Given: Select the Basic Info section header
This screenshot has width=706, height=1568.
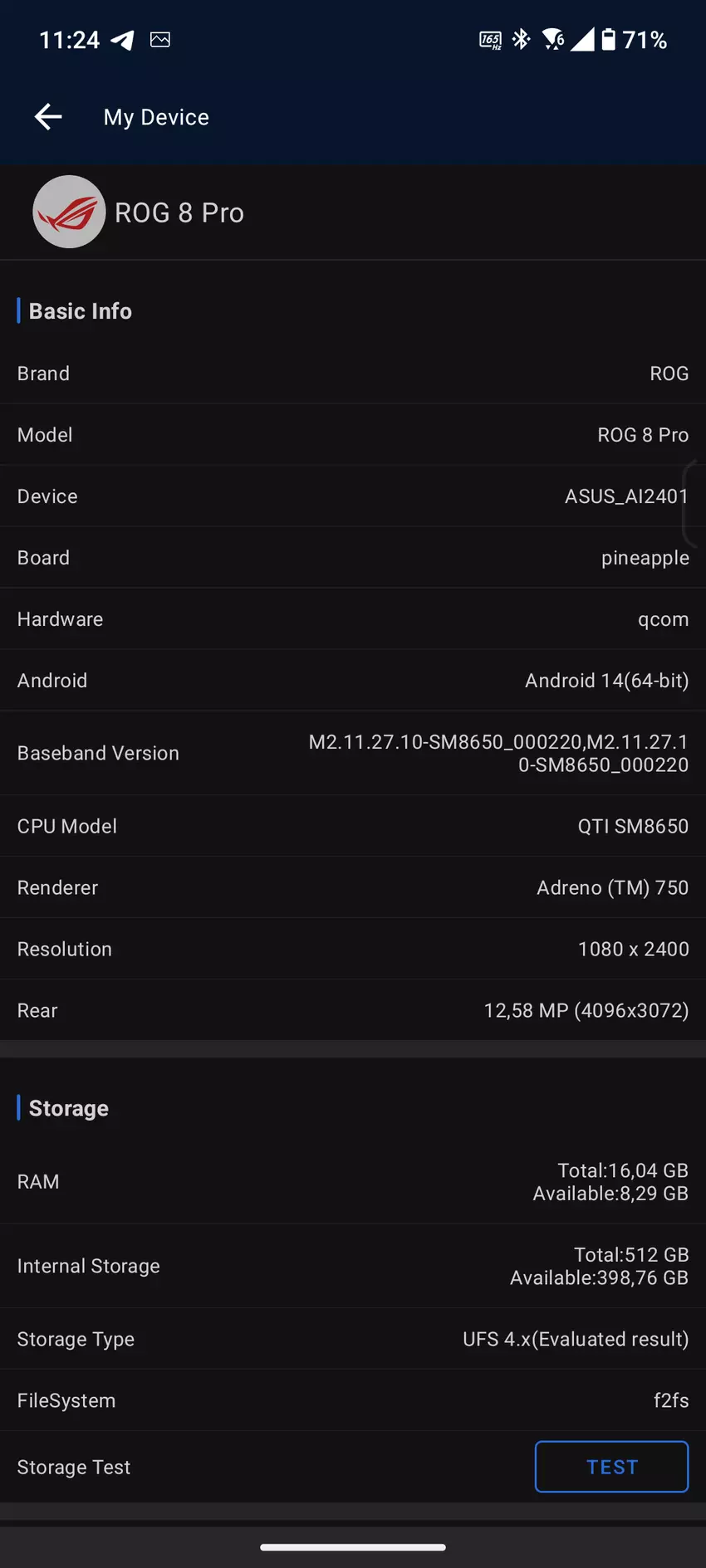Looking at the screenshot, I should (80, 311).
